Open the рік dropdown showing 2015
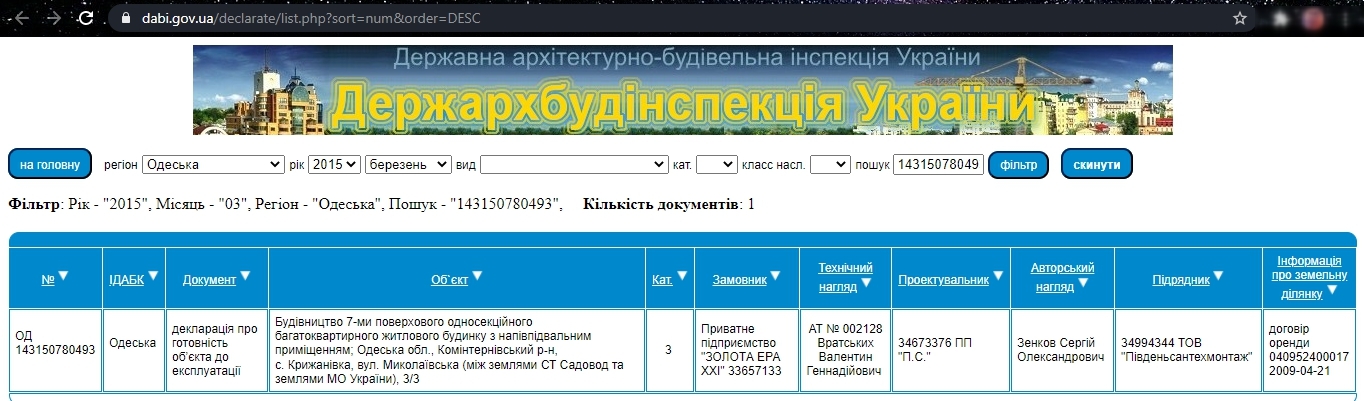The image size is (1364, 401). pyautogui.click(x=335, y=164)
